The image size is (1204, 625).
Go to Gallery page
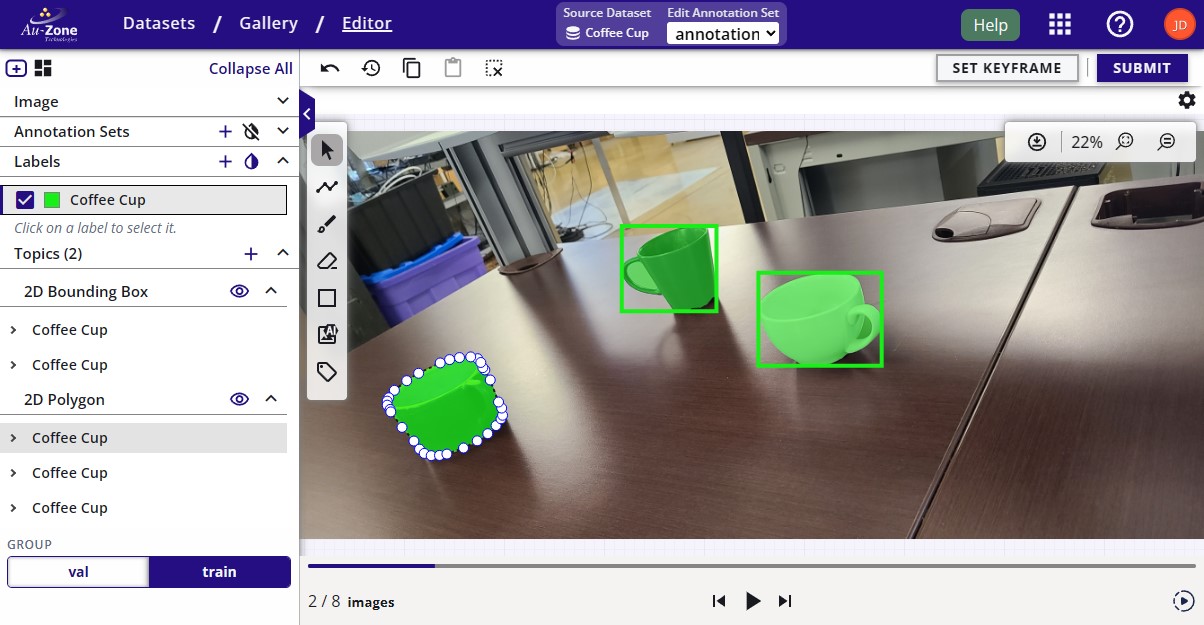click(x=268, y=23)
